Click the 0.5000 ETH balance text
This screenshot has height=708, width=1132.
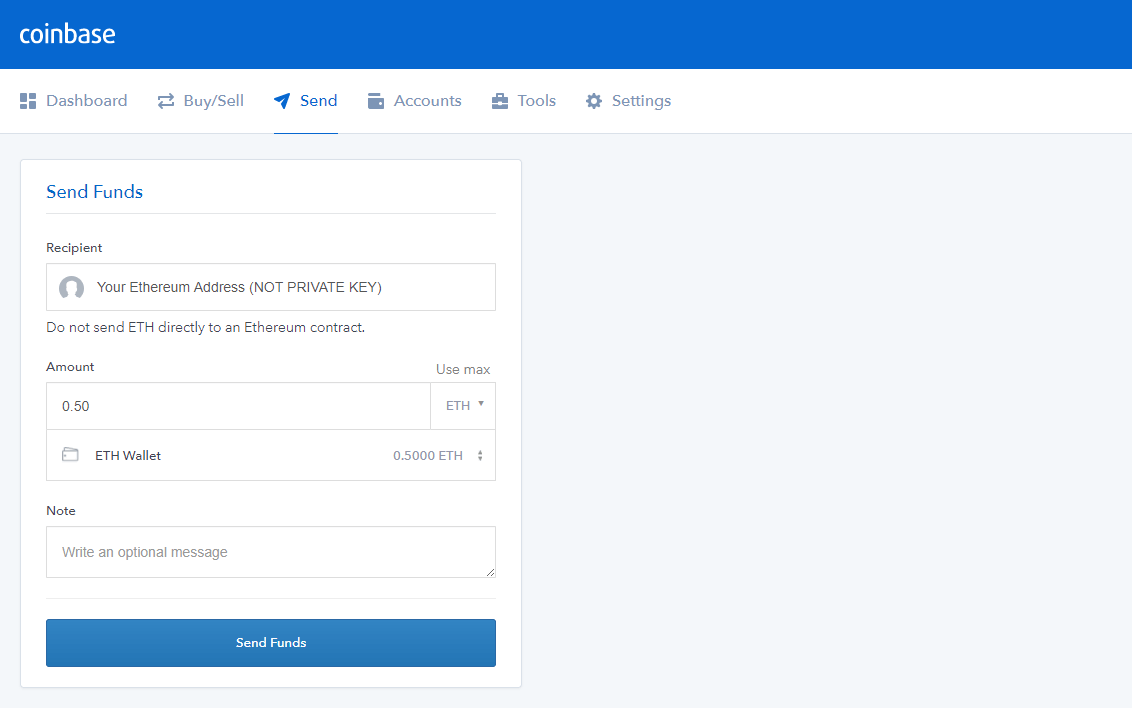point(427,455)
